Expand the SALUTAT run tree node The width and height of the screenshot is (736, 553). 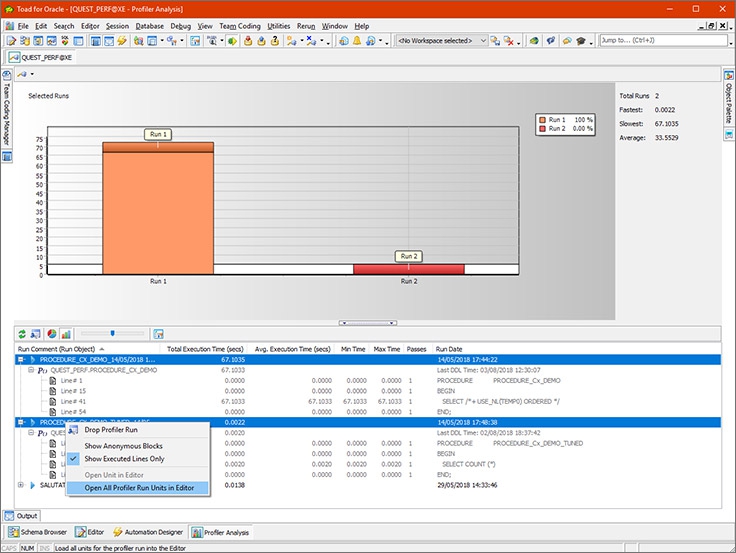22,485
